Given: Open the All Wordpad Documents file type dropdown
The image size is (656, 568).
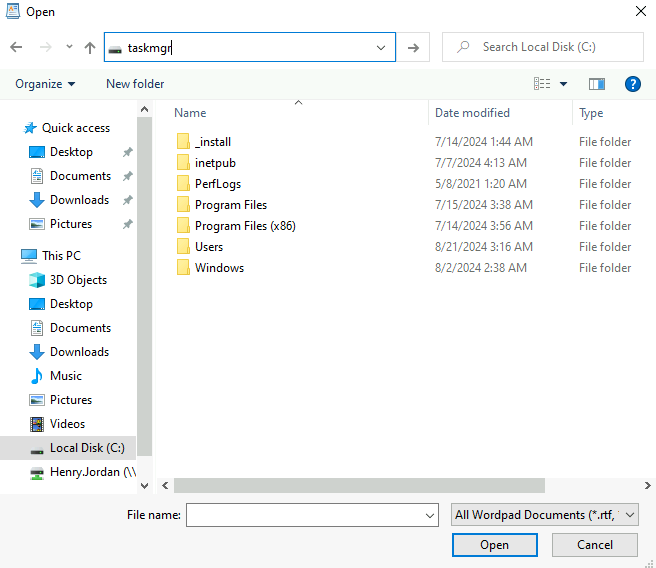Looking at the screenshot, I should coord(545,515).
